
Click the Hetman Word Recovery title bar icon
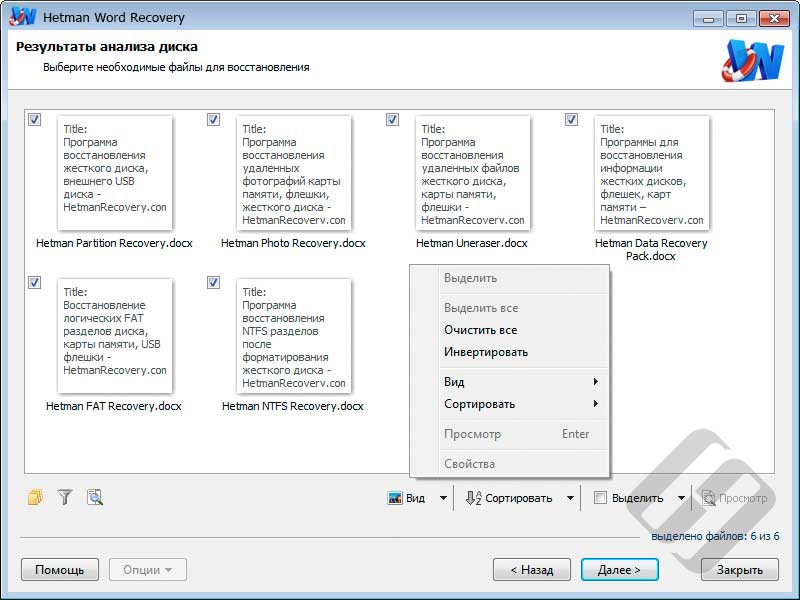(22, 16)
